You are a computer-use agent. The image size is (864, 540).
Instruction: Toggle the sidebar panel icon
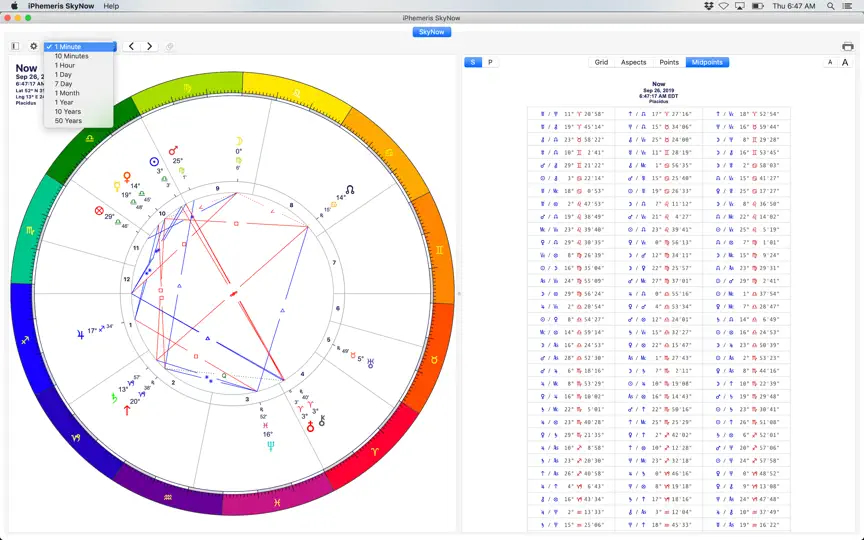coord(15,46)
